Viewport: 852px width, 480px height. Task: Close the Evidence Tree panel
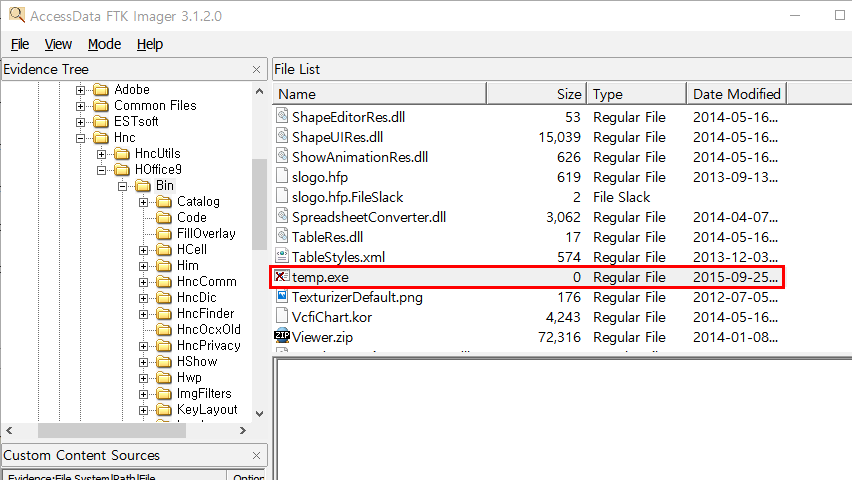[x=256, y=70]
